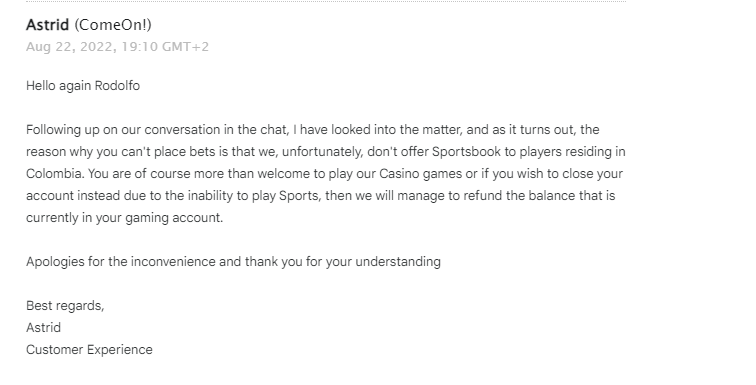Click the dotted separator line above the header
Image resolution: width=756 pixels, height=385 pixels.
(326, 1)
